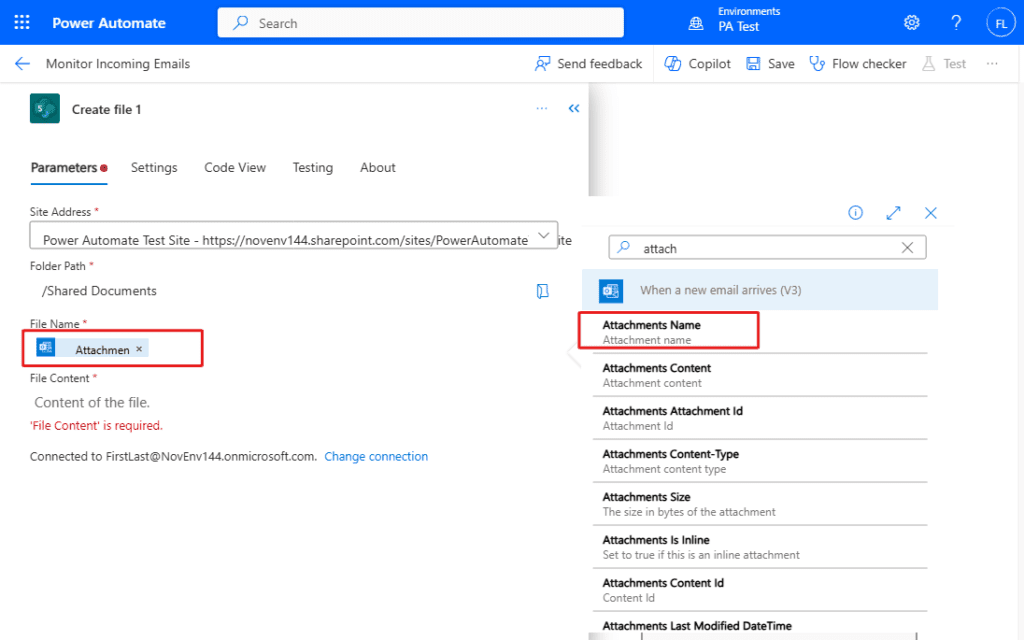The image size is (1024, 640).
Task: Remove the Attachments Name token from File Name
Action: point(139,349)
